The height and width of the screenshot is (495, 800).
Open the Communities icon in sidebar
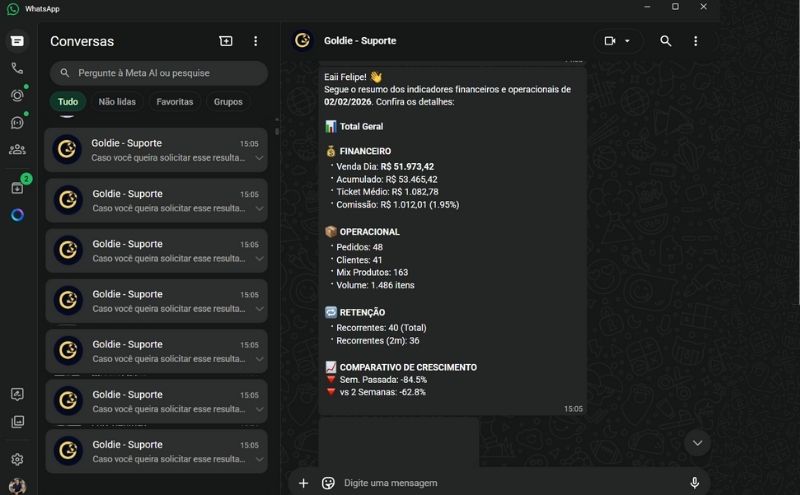(x=17, y=149)
